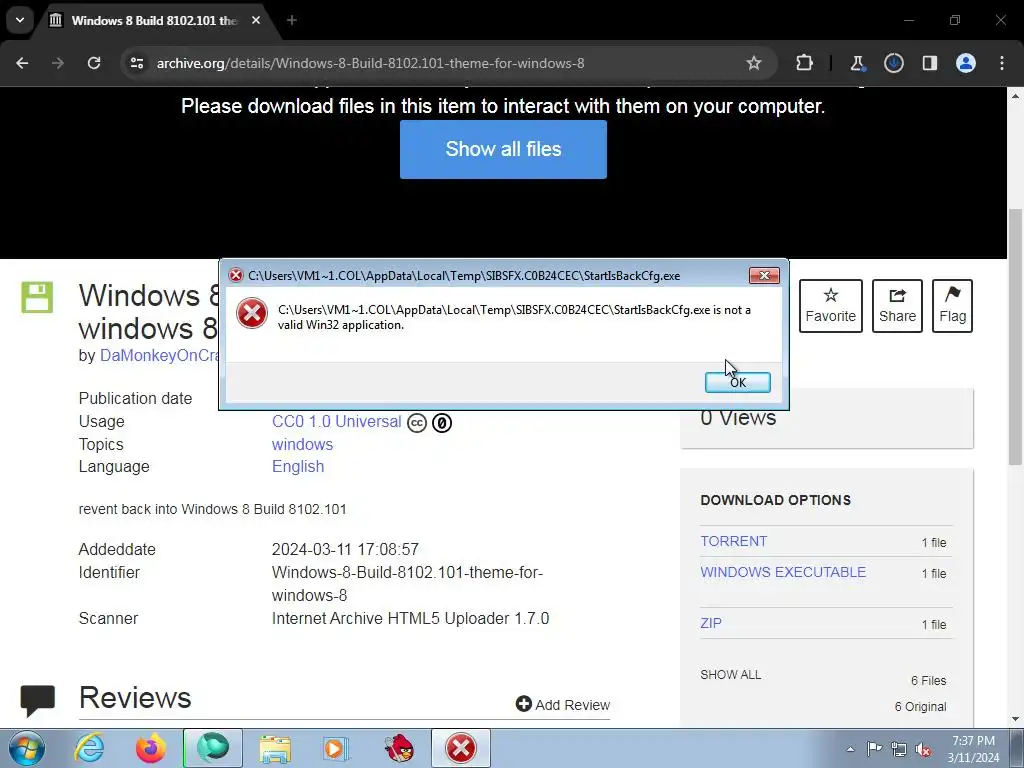This screenshot has height=768, width=1024.
Task: Click the scrollbar down arrow
Action: pyautogui.click(x=1015, y=719)
